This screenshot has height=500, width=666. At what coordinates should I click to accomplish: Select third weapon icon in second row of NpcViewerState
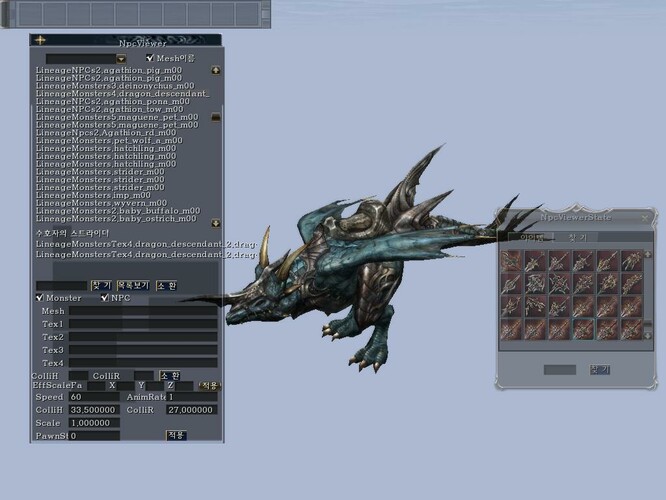point(559,283)
